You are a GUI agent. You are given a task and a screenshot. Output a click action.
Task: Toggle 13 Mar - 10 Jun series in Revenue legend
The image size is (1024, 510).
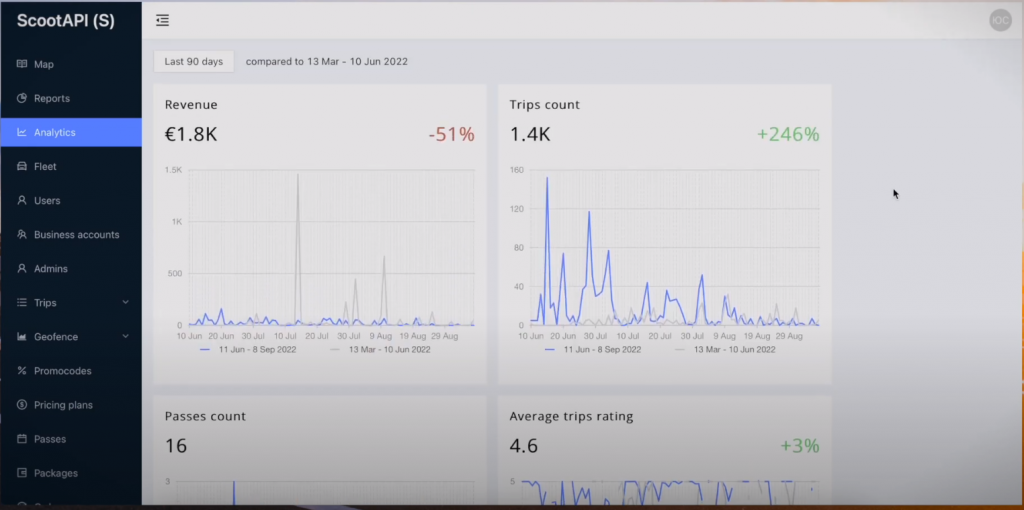tap(380, 350)
